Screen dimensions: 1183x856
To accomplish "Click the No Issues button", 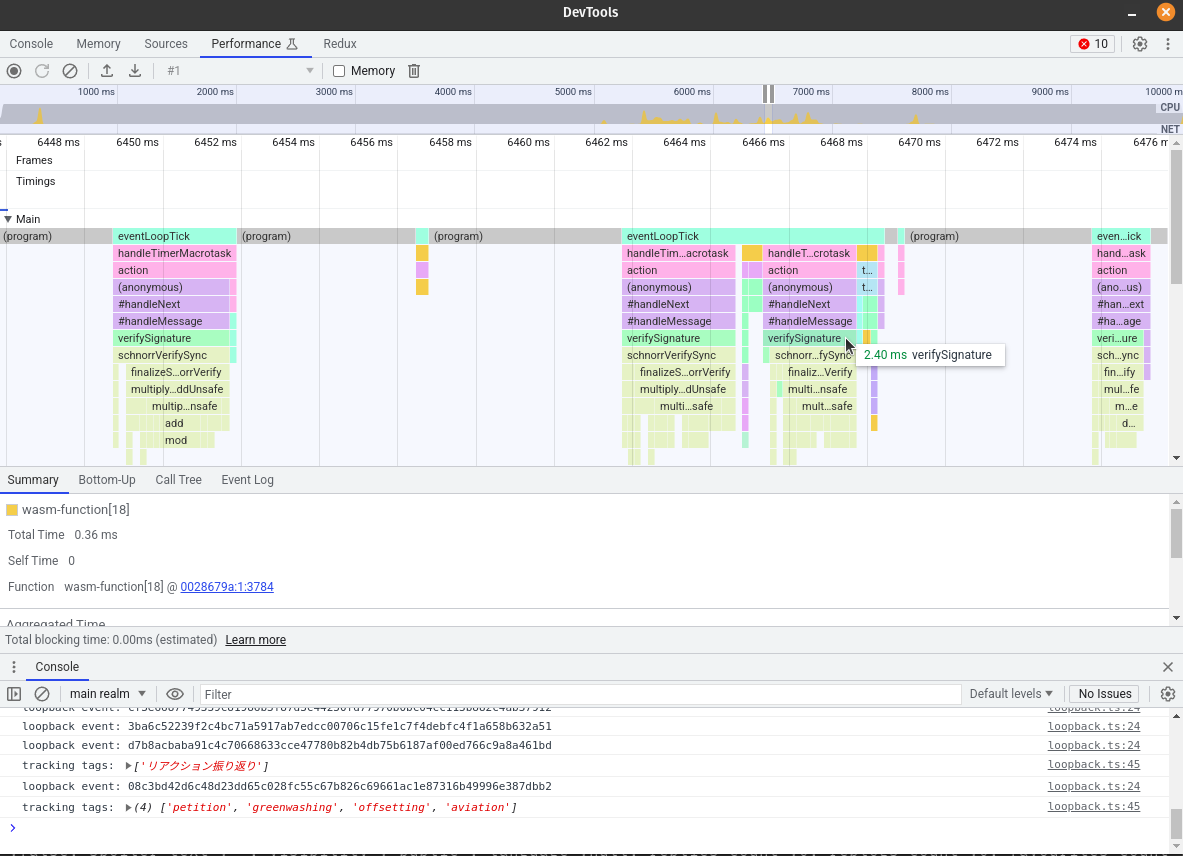I will (x=1105, y=694).
